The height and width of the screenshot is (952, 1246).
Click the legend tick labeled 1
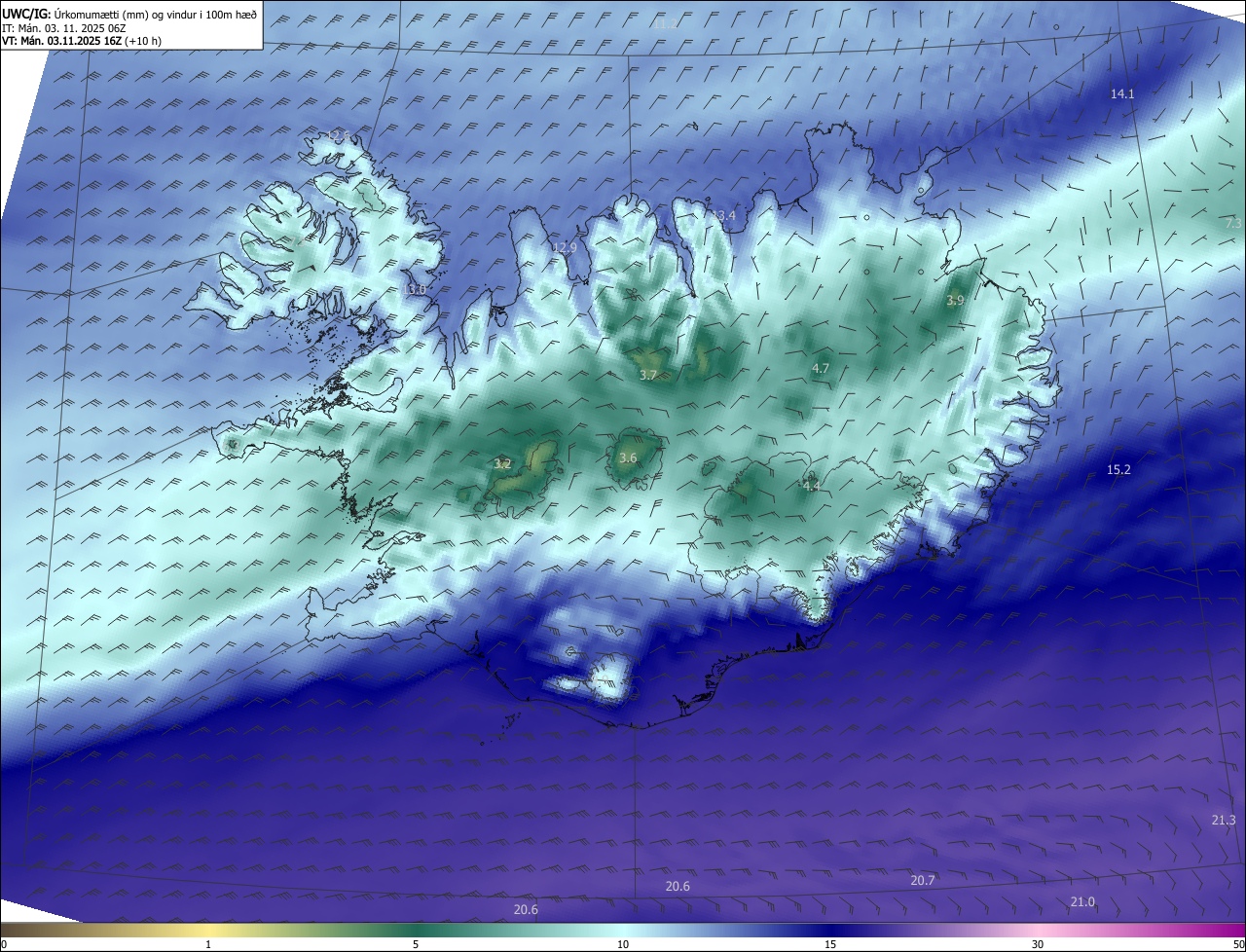[x=208, y=944]
